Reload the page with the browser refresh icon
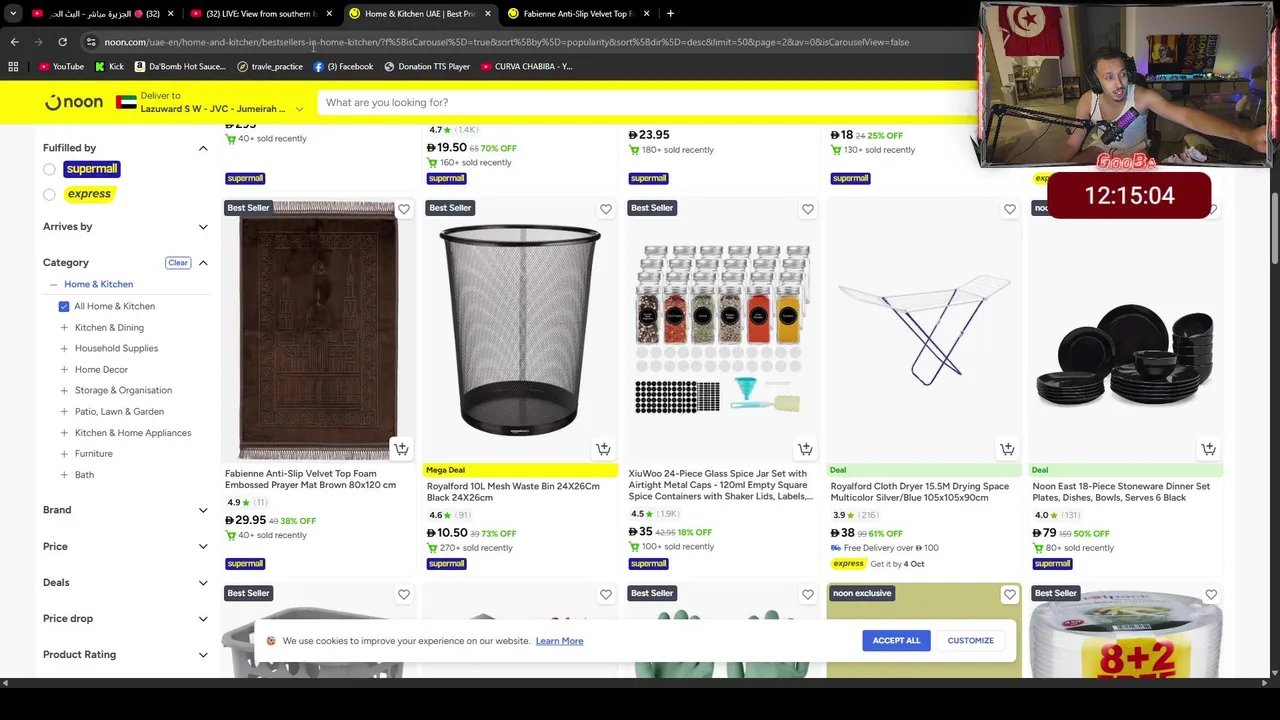The height and width of the screenshot is (720, 1280). (62, 42)
